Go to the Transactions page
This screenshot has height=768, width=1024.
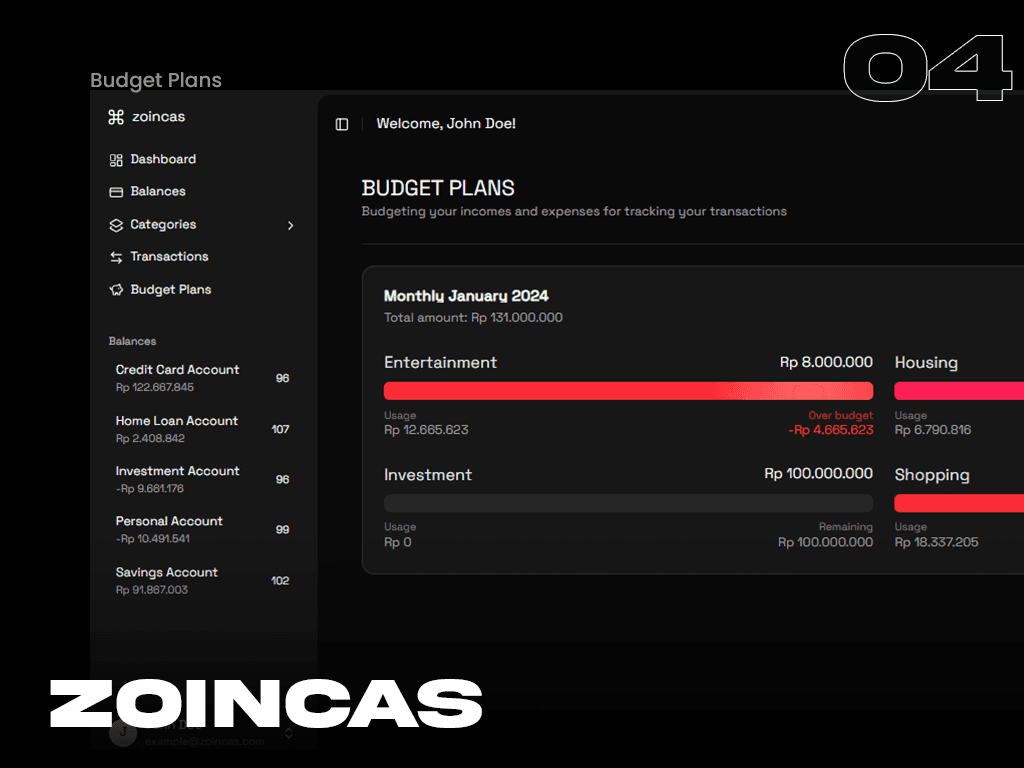coord(169,257)
